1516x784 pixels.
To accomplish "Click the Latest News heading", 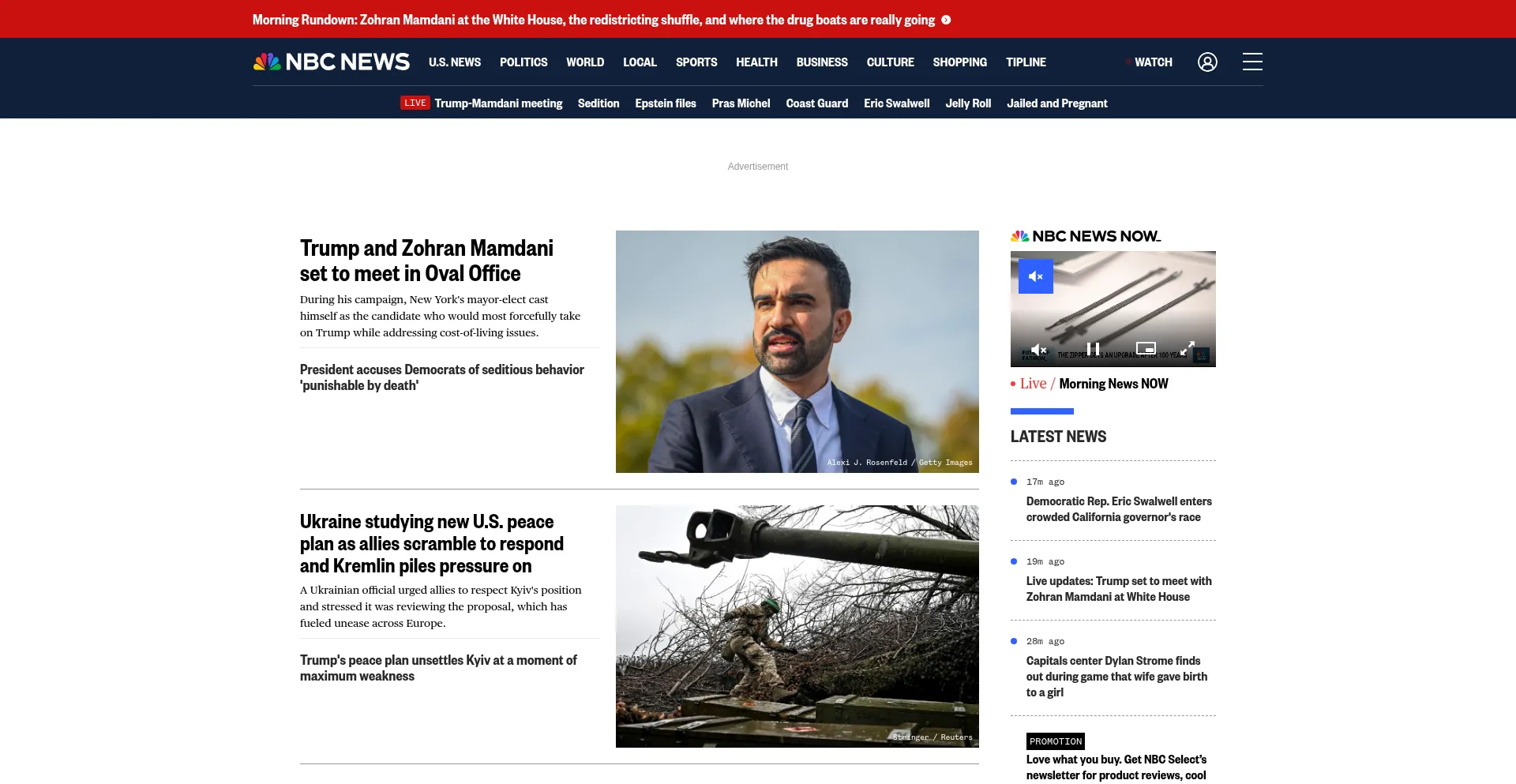I will pyautogui.click(x=1058, y=437).
